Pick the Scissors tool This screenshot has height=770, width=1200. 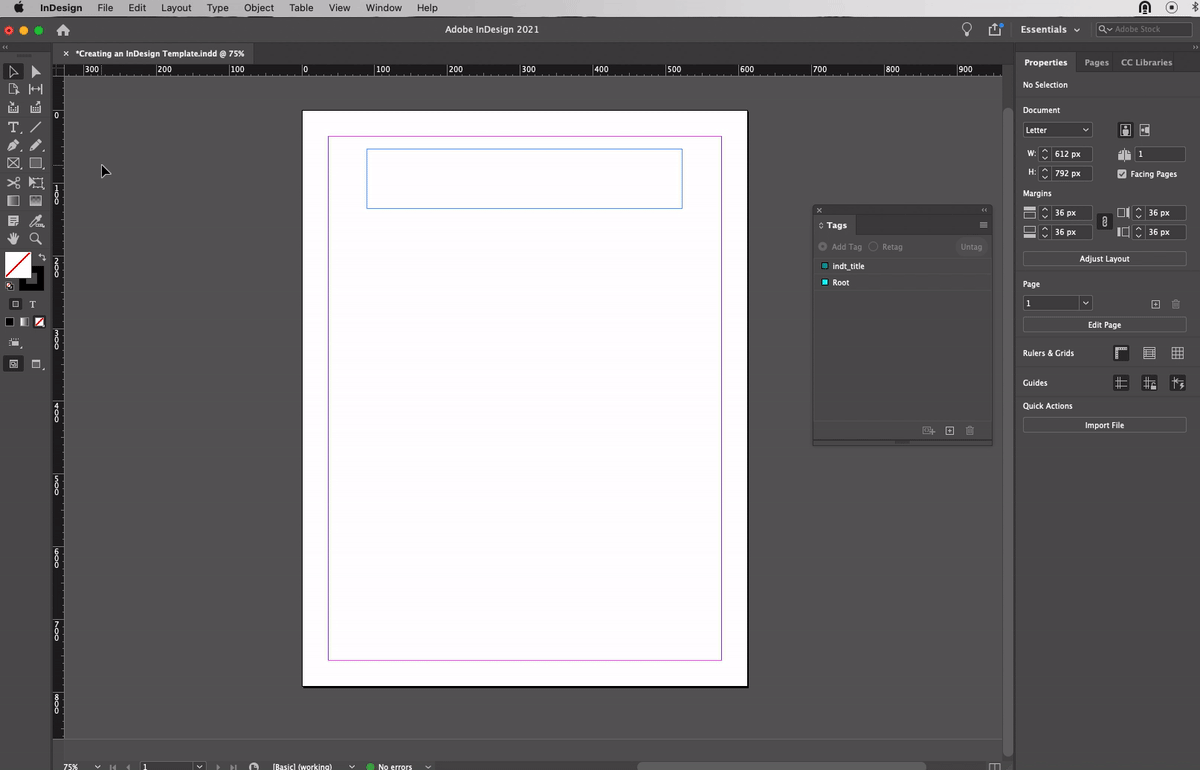[x=13, y=183]
